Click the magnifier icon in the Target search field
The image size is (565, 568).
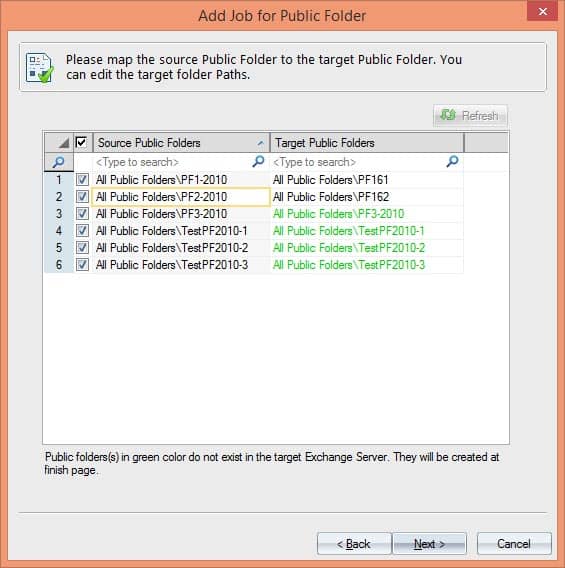point(452,162)
